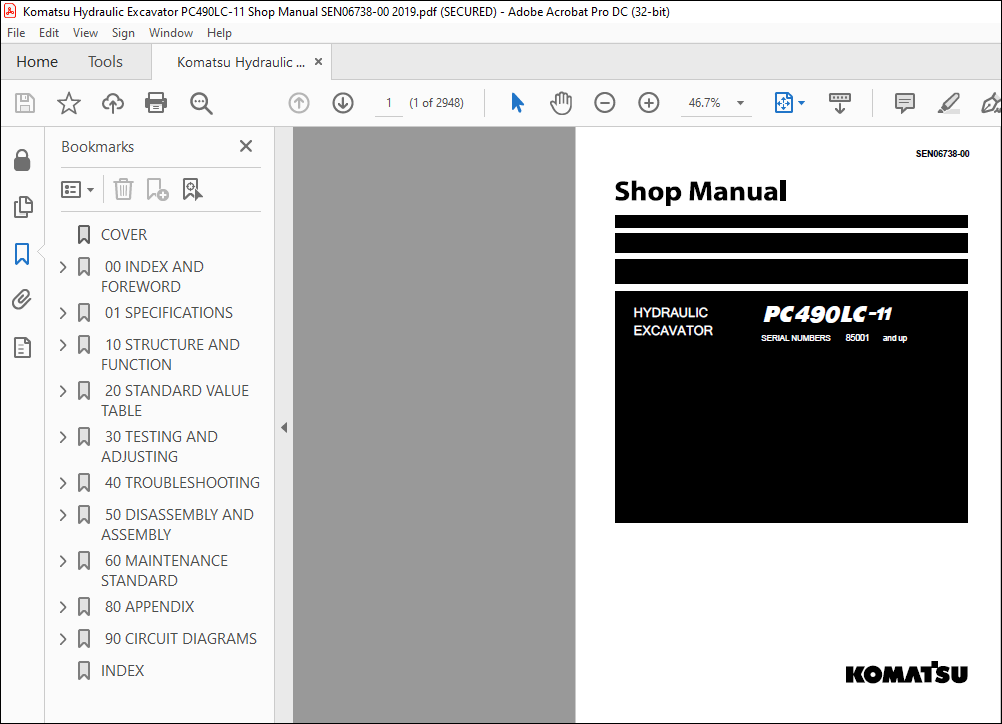
Task: Click the scrolling mode keyboard icon
Action: coord(840,103)
